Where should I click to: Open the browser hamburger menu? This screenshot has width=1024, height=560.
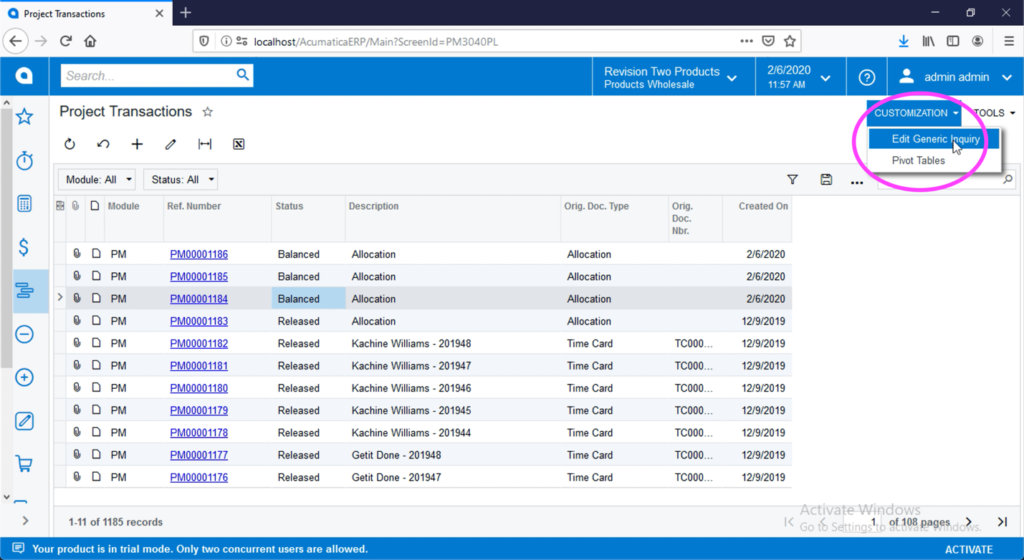pyautogui.click(x=1009, y=41)
